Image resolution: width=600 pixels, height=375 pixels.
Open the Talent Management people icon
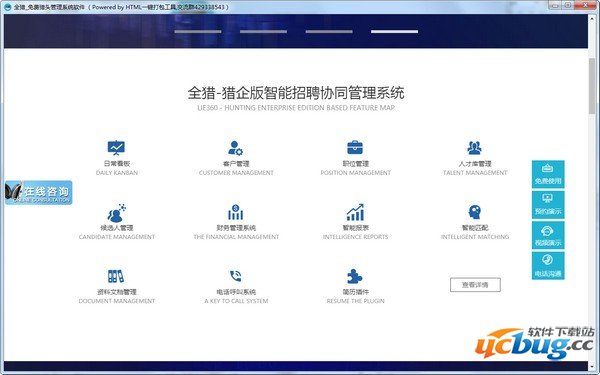474,148
